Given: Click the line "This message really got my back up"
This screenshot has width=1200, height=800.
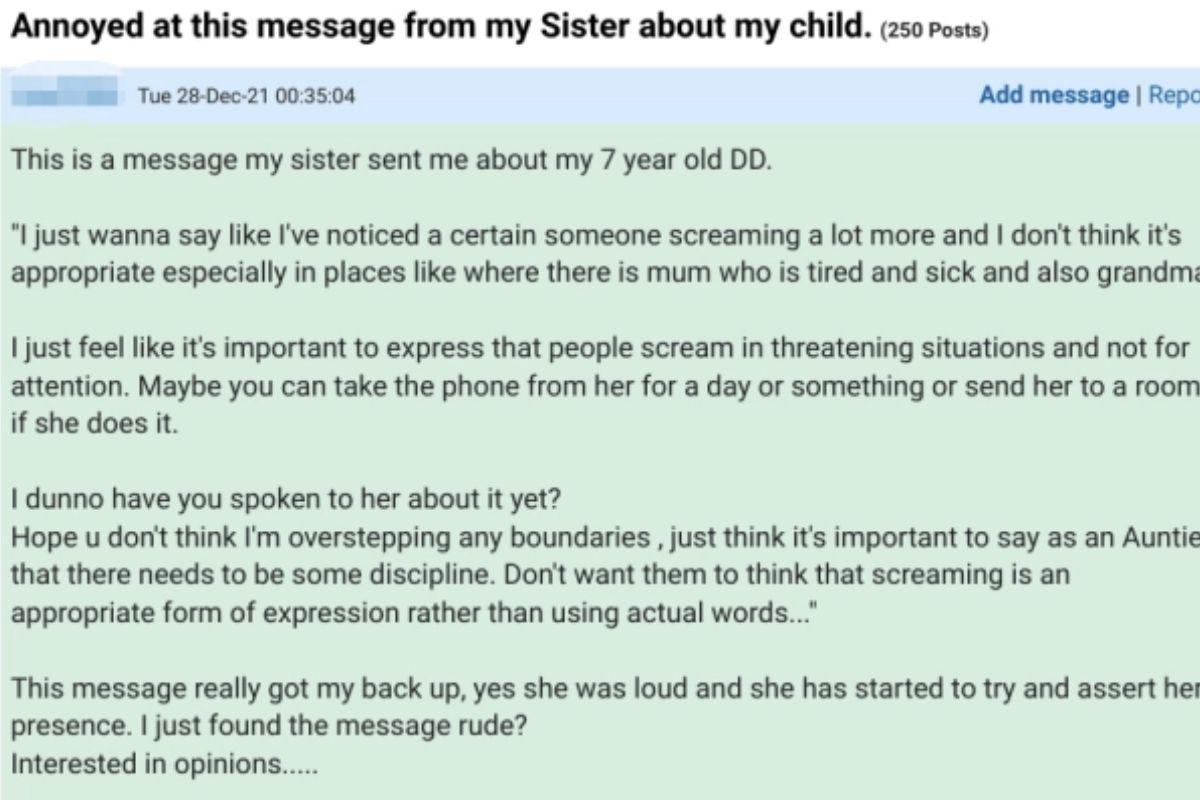Looking at the screenshot, I should 600,689.
